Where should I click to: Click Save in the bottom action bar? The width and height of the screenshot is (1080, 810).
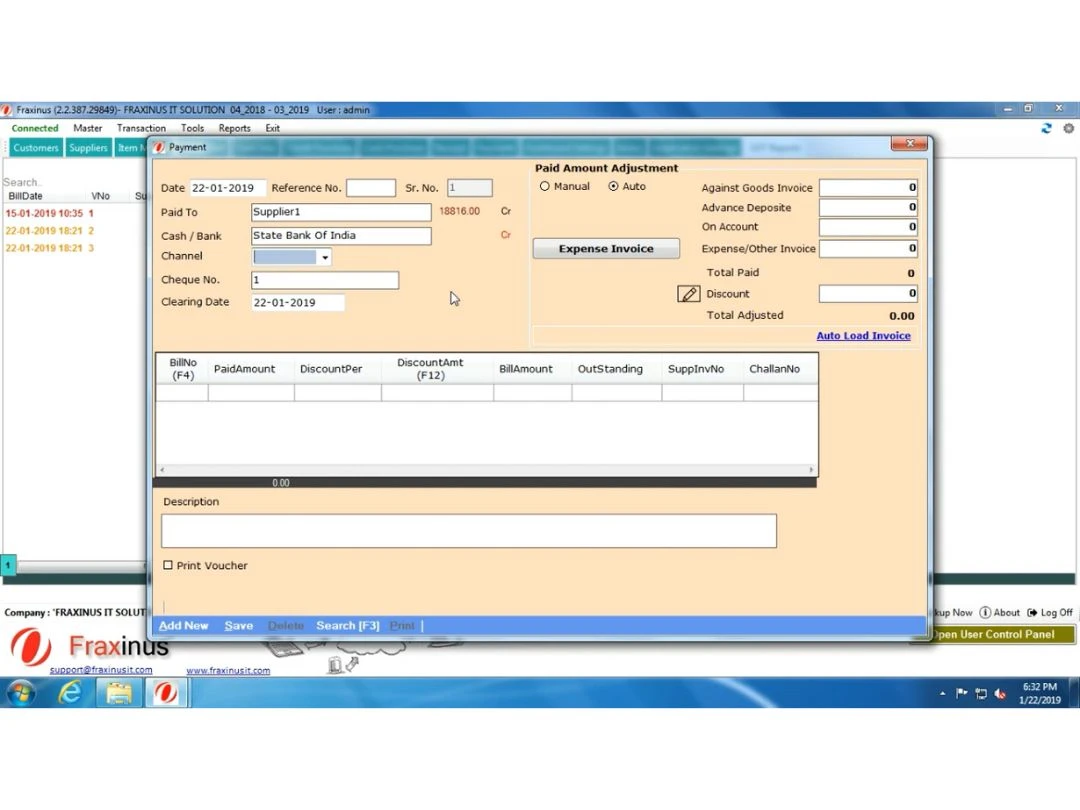[238, 626]
